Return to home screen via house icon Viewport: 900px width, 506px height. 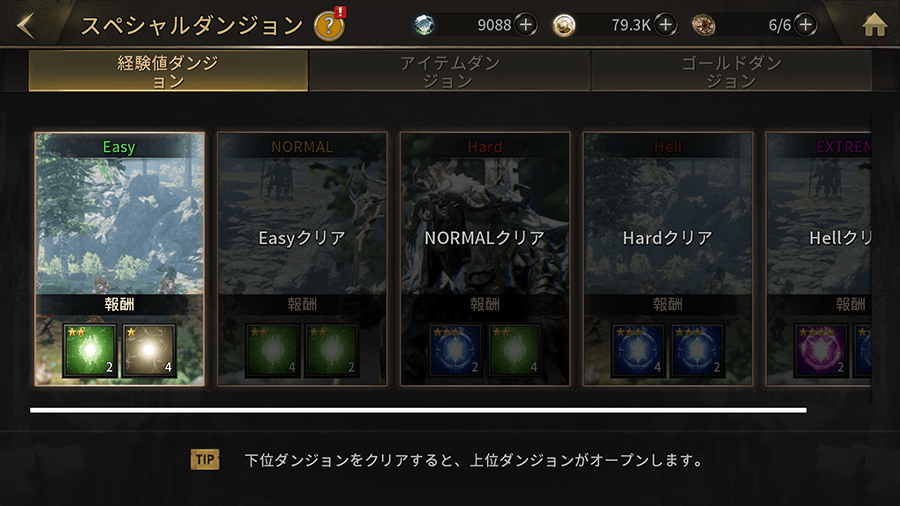(x=874, y=25)
